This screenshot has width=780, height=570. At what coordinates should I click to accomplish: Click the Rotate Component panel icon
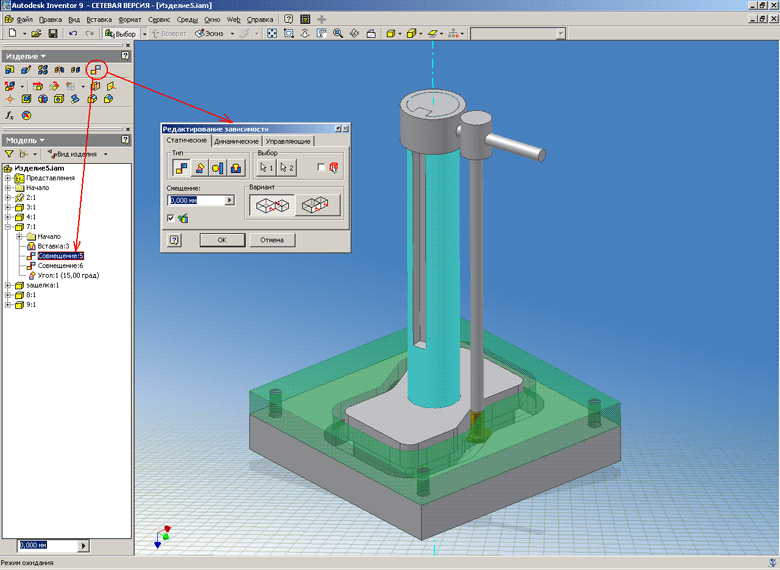[x=54, y=86]
